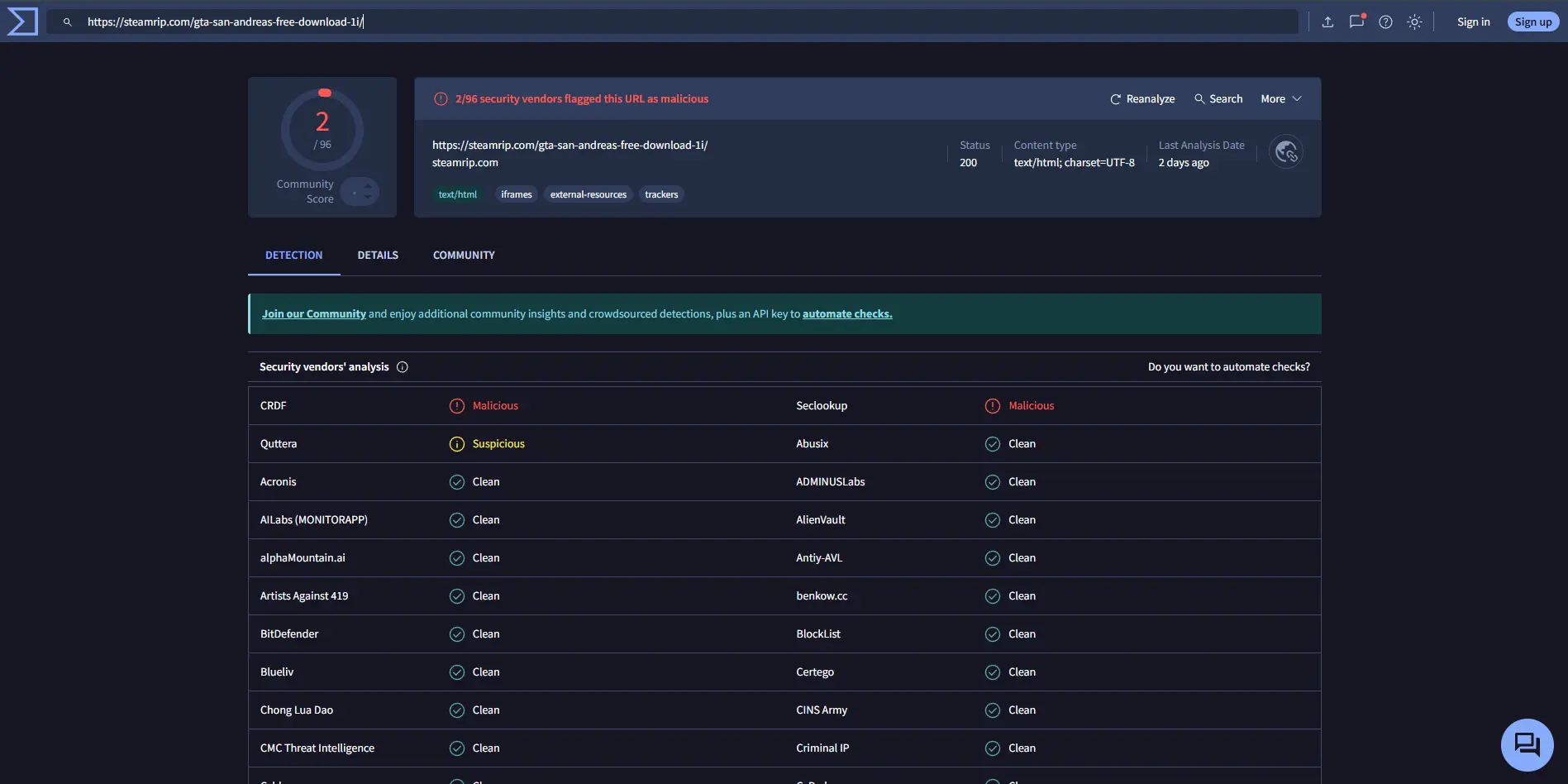Click the Sign up button

pyautogui.click(x=1533, y=22)
